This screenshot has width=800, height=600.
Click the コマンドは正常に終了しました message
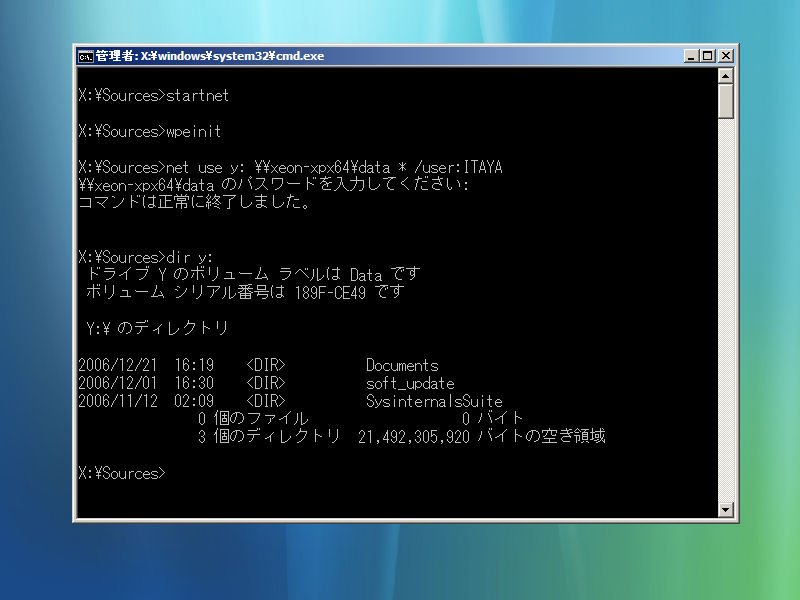pyautogui.click(x=194, y=202)
